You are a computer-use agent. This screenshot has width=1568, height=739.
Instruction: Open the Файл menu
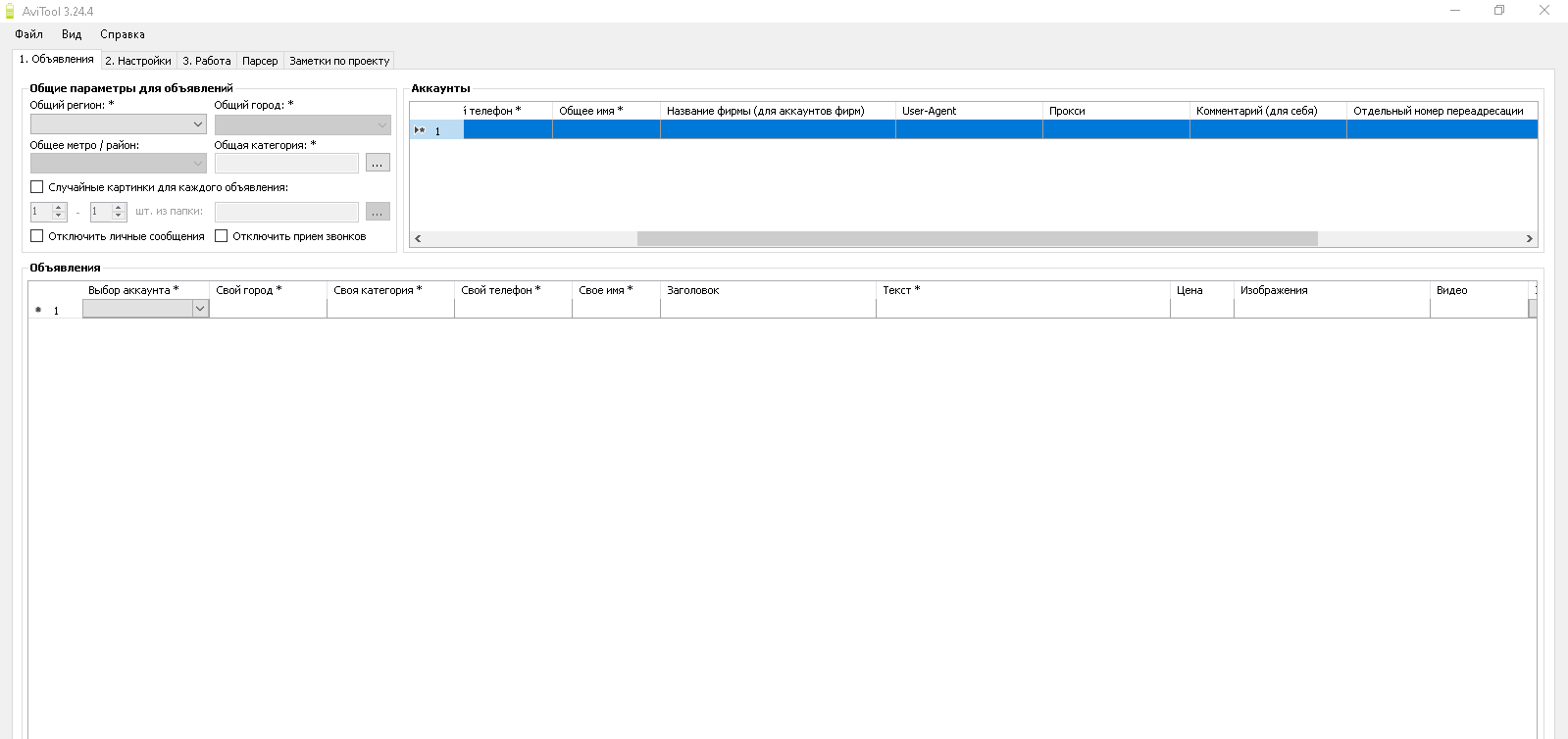pos(28,34)
